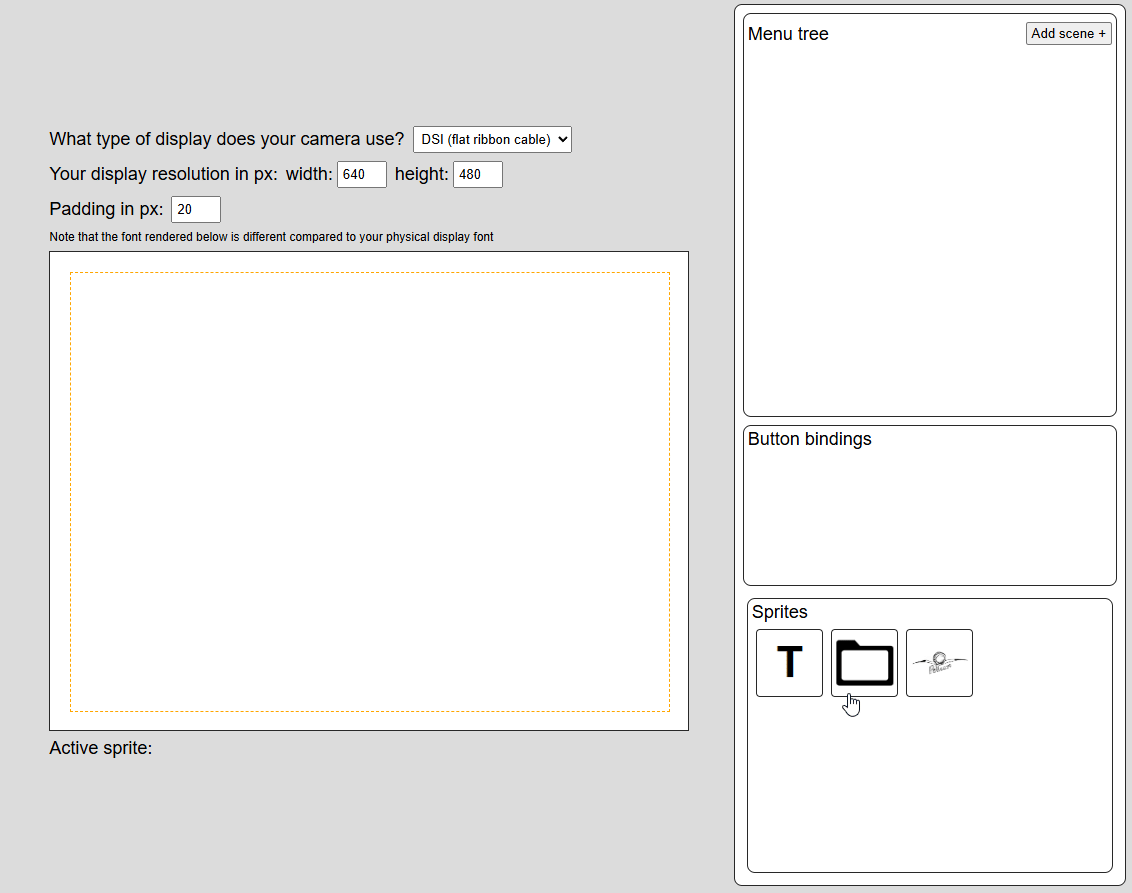Focus the display width input field
This screenshot has width=1132, height=893.
point(362,175)
